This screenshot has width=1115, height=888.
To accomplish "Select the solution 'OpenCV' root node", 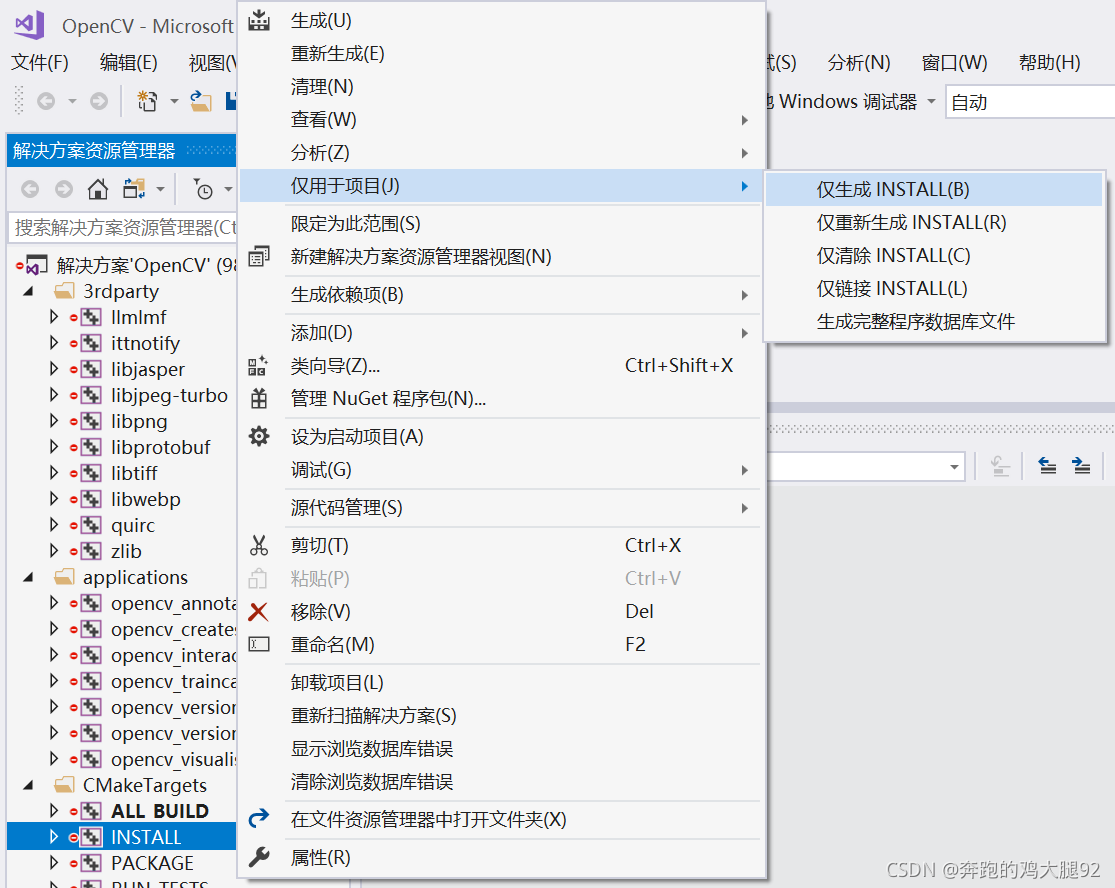I will (147, 265).
